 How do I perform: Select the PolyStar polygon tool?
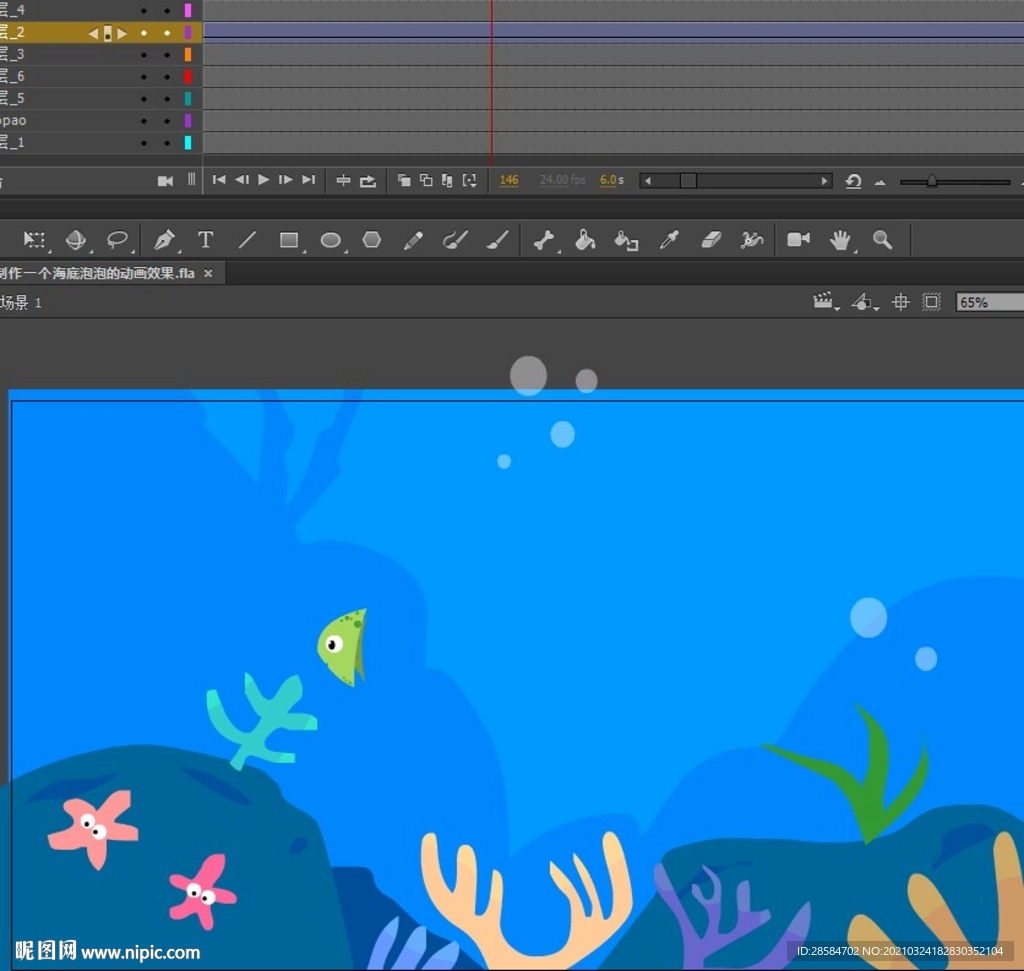[372, 240]
